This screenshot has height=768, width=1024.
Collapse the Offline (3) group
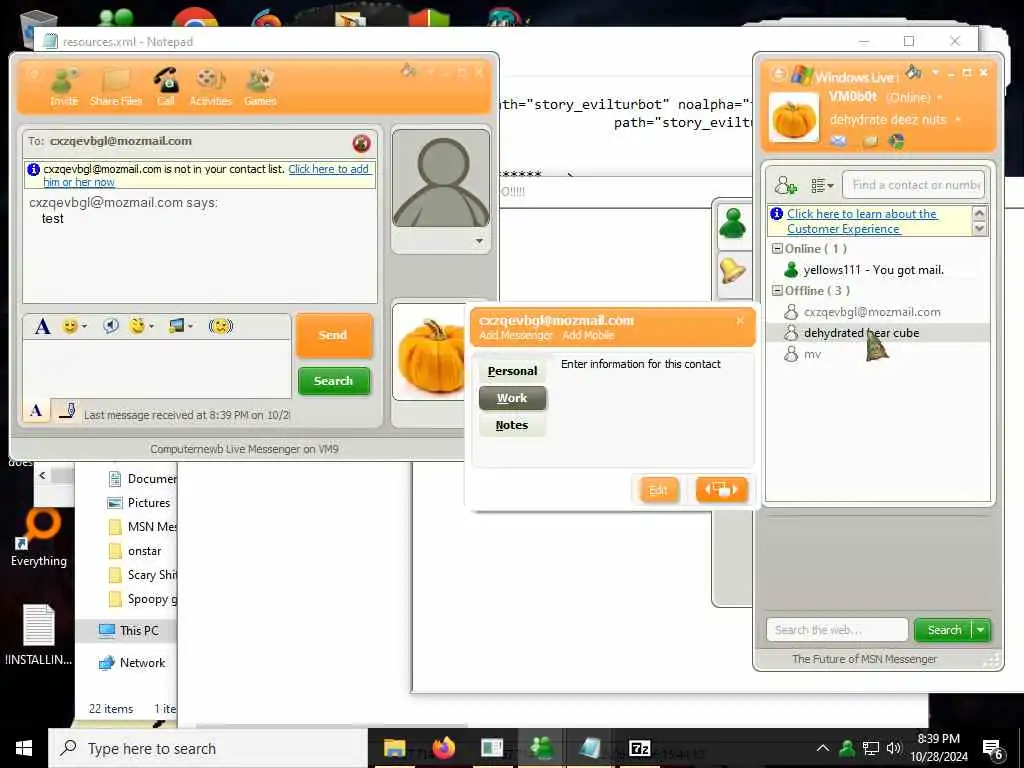point(777,291)
